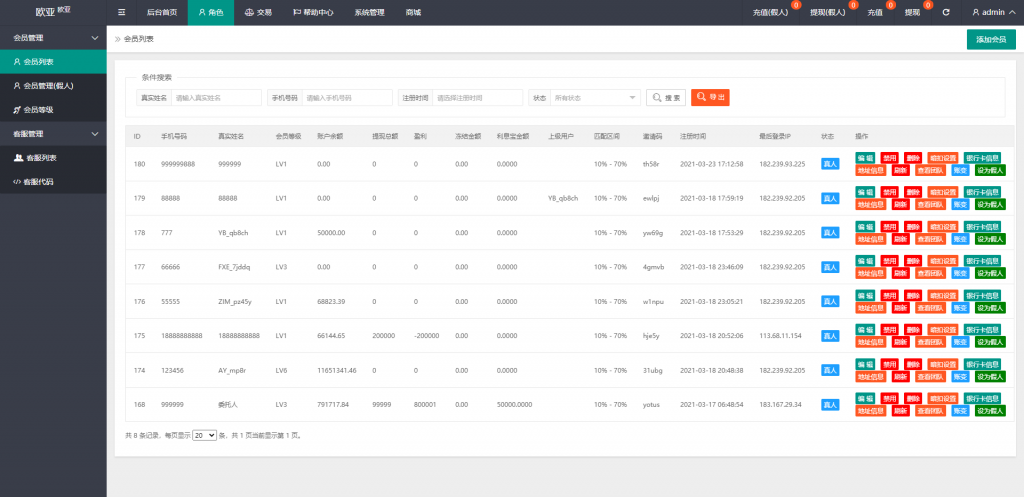Expand the admin user menu
Viewport: 1024px width, 497px height.
(994, 13)
